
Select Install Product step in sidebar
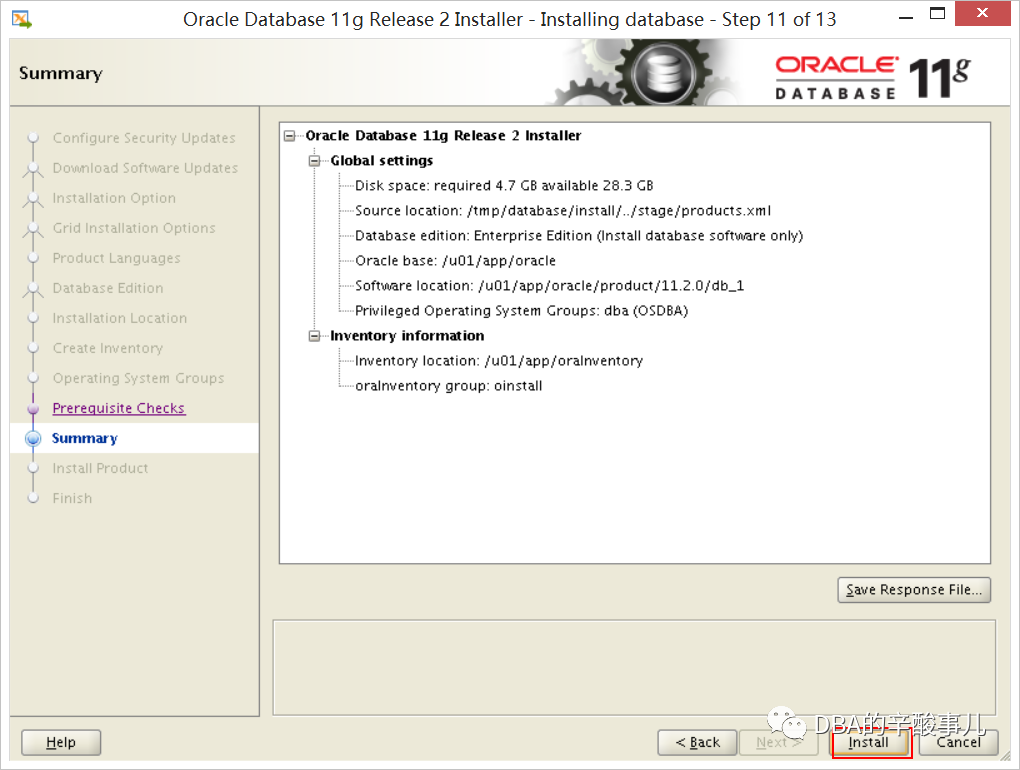pyautogui.click(x=100, y=468)
